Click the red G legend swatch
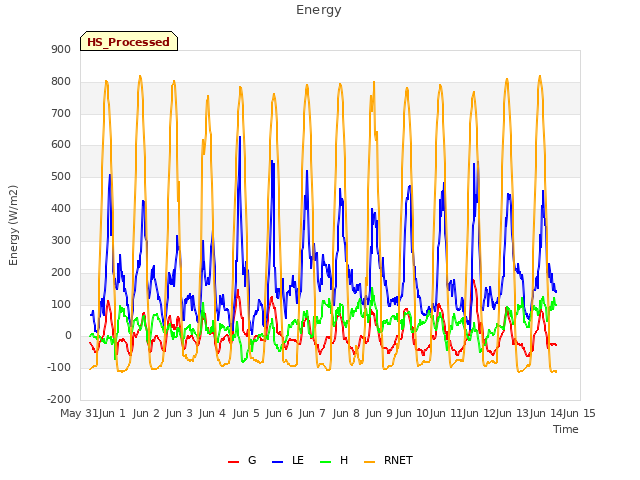640x480 pixels. pyautogui.click(x=233, y=462)
